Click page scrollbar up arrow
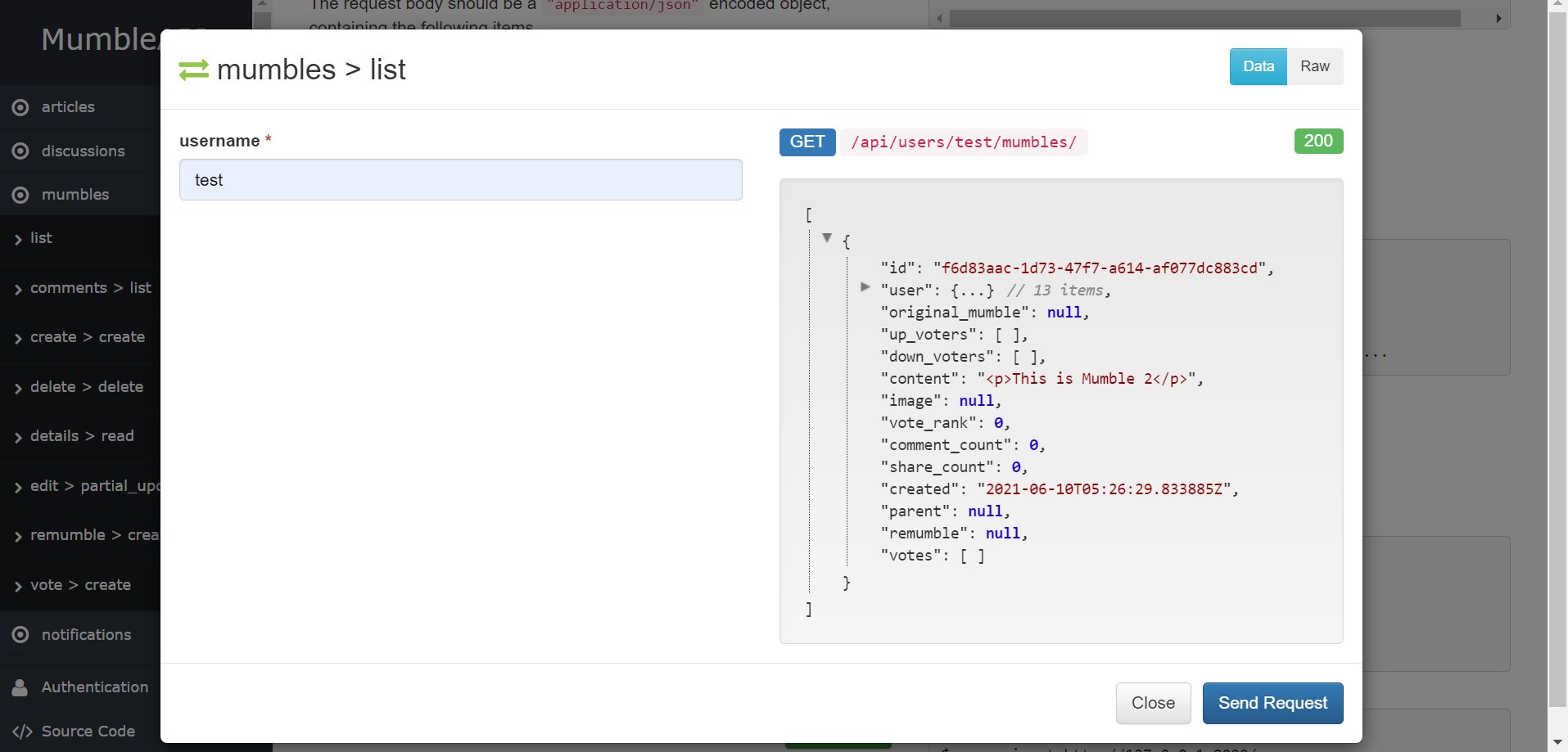 tap(1557, 5)
